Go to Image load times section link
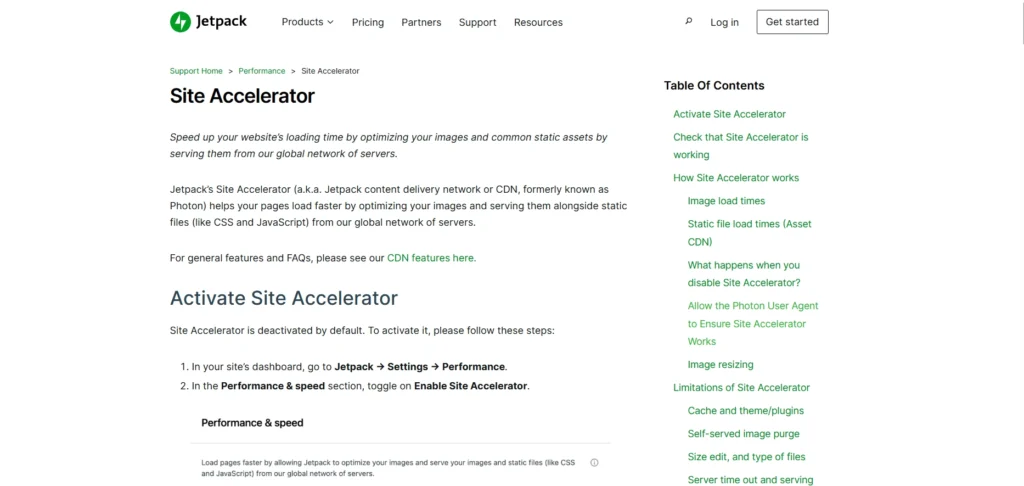 pyautogui.click(x=726, y=201)
